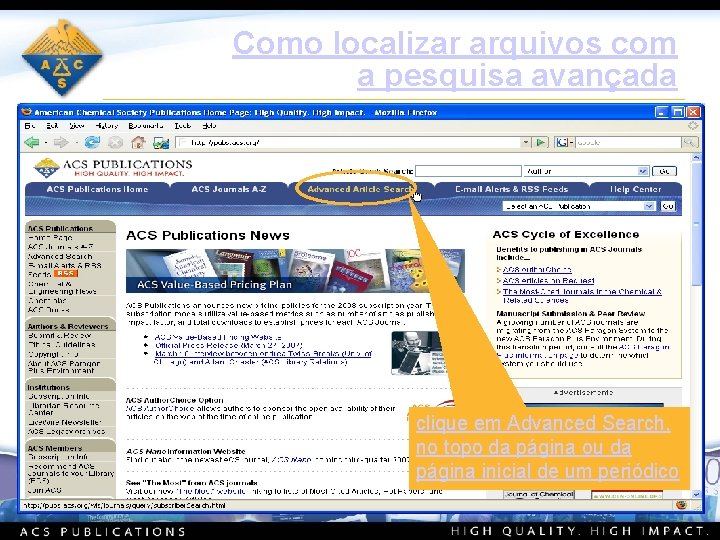Click Go beside Select an ACS Publication

pyautogui.click(x=668, y=206)
